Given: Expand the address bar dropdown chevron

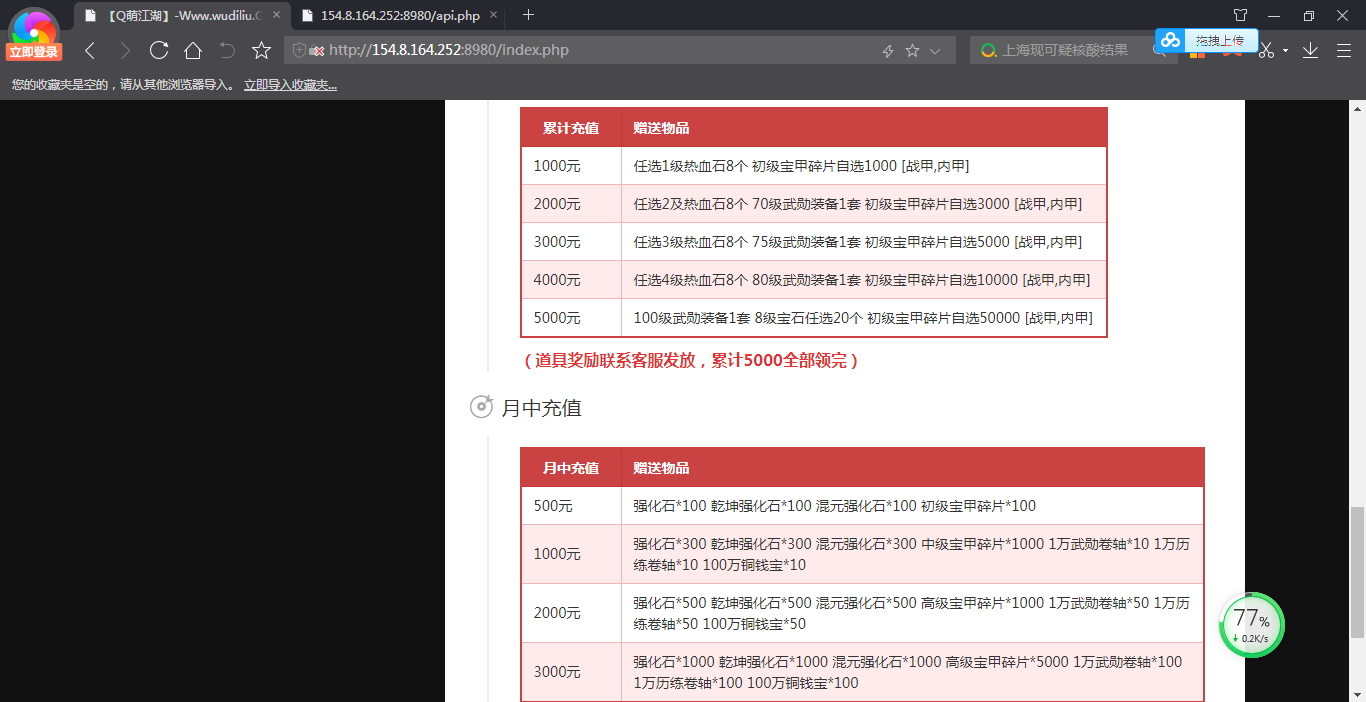Looking at the screenshot, I should [x=935, y=51].
